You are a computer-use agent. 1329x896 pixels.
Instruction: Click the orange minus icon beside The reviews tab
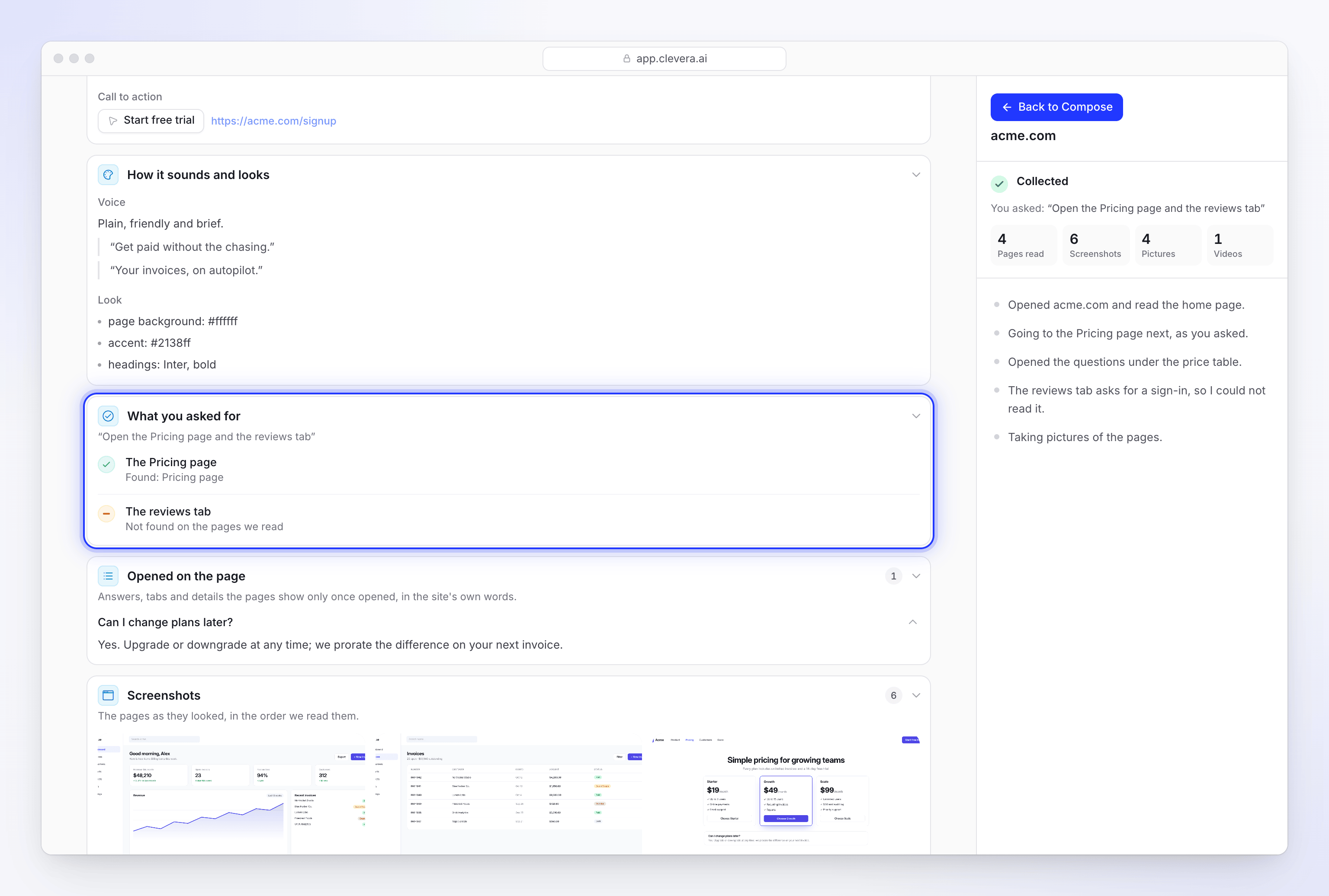pos(106,514)
